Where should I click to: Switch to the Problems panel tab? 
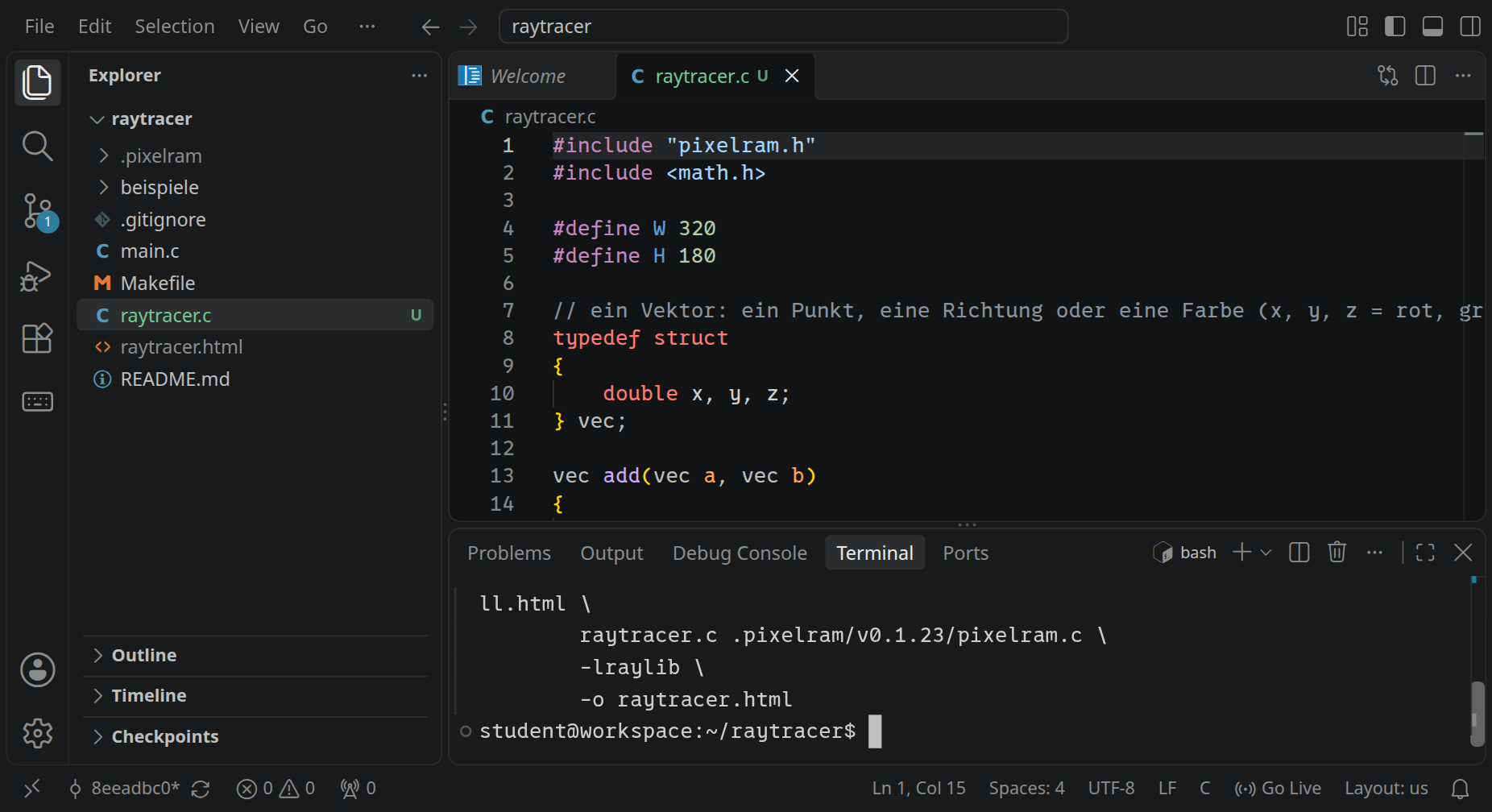(x=509, y=553)
